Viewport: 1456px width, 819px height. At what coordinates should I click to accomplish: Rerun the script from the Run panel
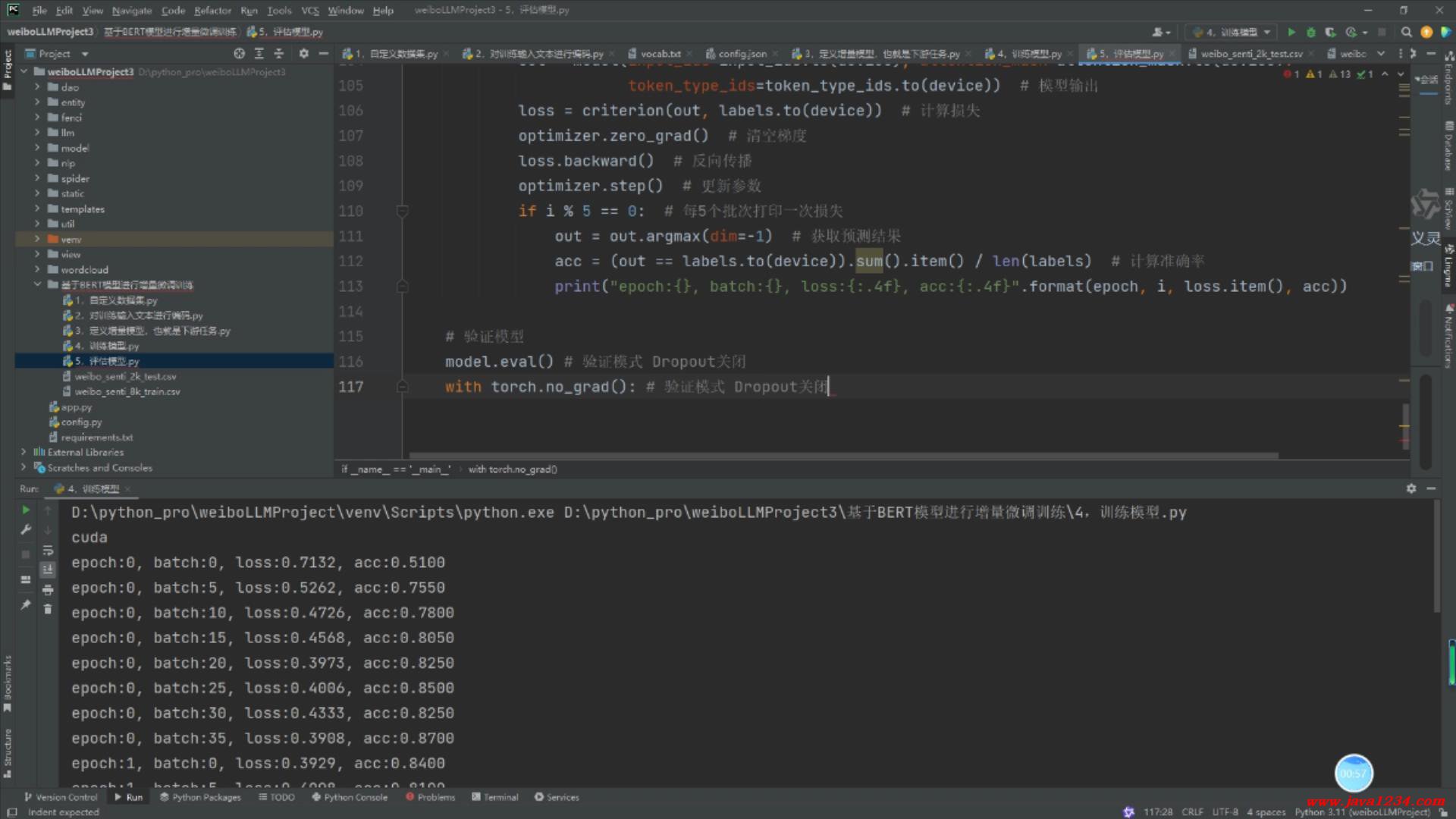pos(26,510)
